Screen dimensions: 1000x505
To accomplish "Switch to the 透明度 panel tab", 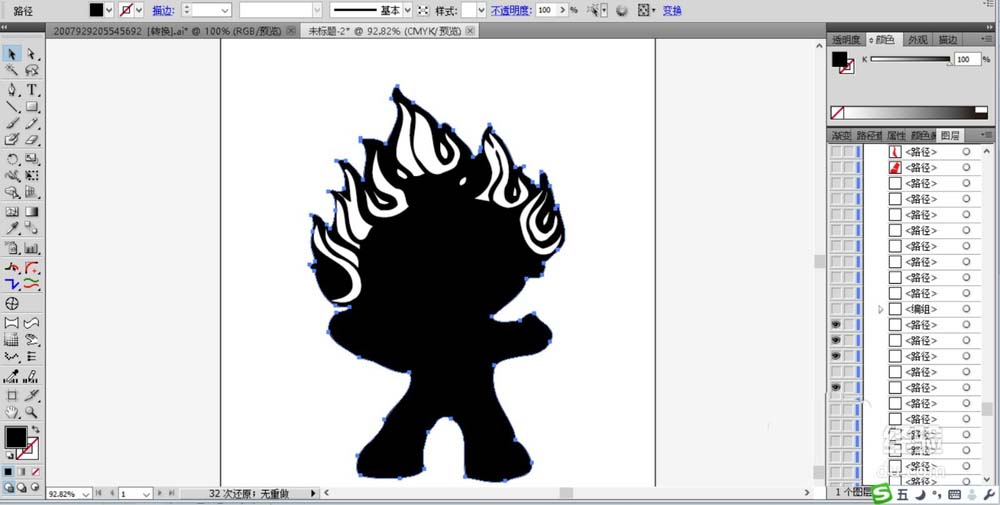I will point(846,40).
